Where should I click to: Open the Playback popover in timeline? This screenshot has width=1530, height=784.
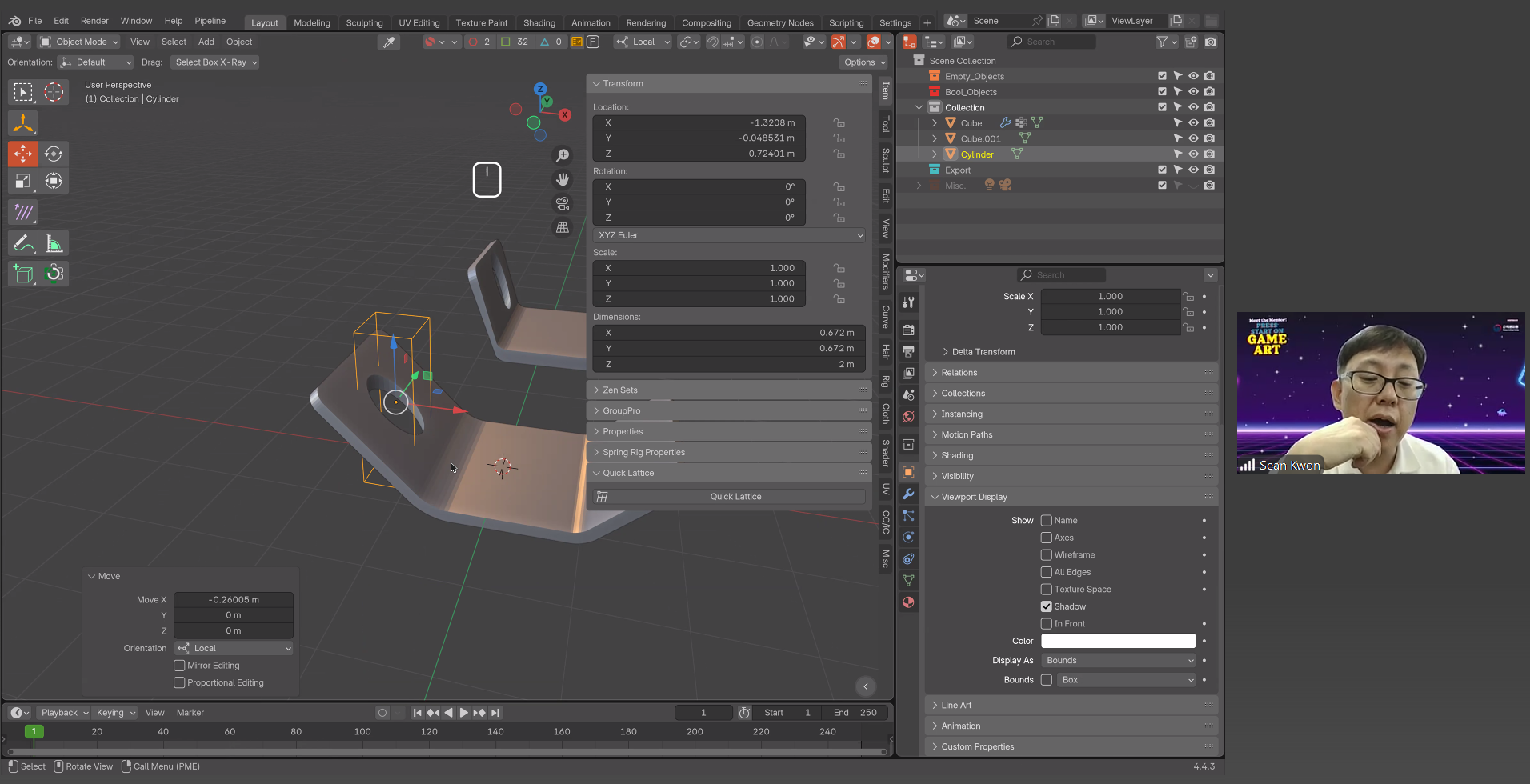pyautogui.click(x=64, y=713)
